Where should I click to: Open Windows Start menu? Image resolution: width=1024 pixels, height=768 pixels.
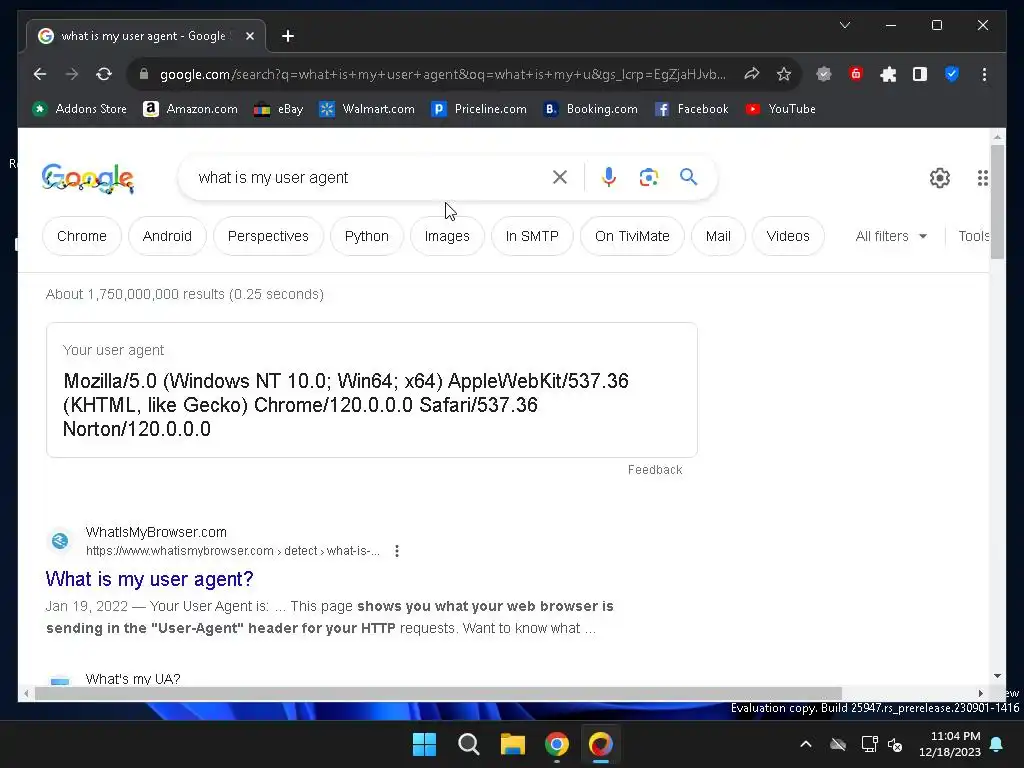[x=424, y=744]
